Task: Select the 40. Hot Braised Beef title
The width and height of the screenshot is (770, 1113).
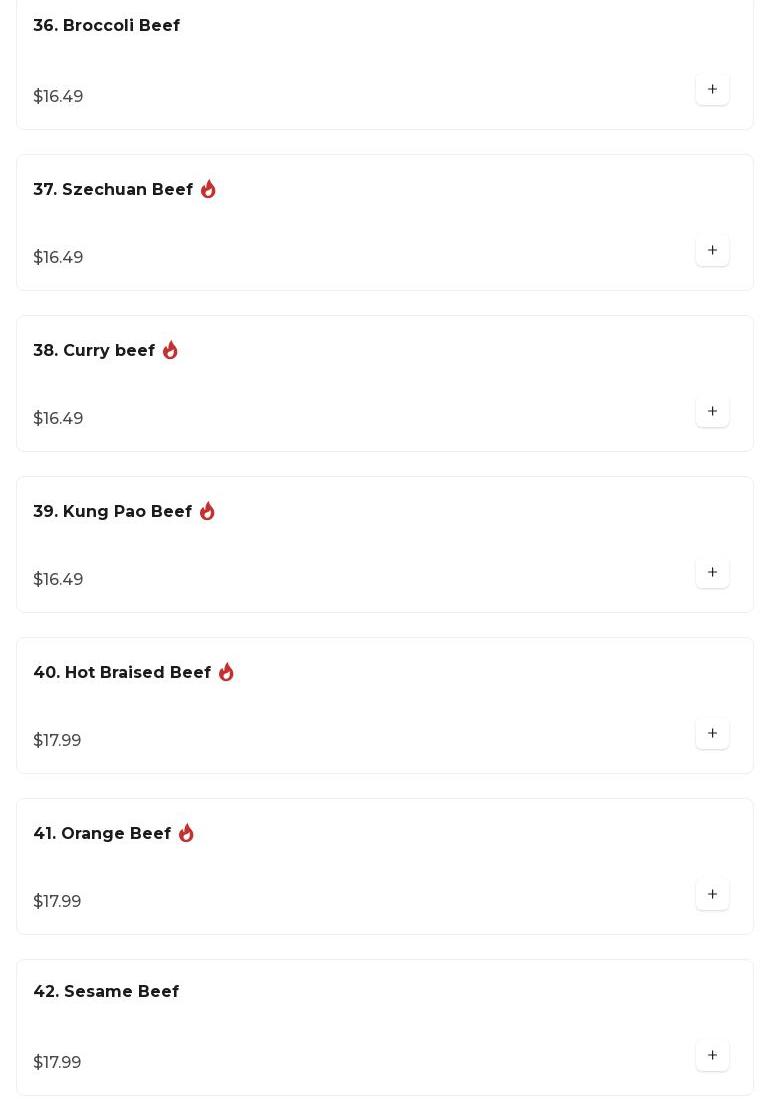Action: click(x=122, y=672)
